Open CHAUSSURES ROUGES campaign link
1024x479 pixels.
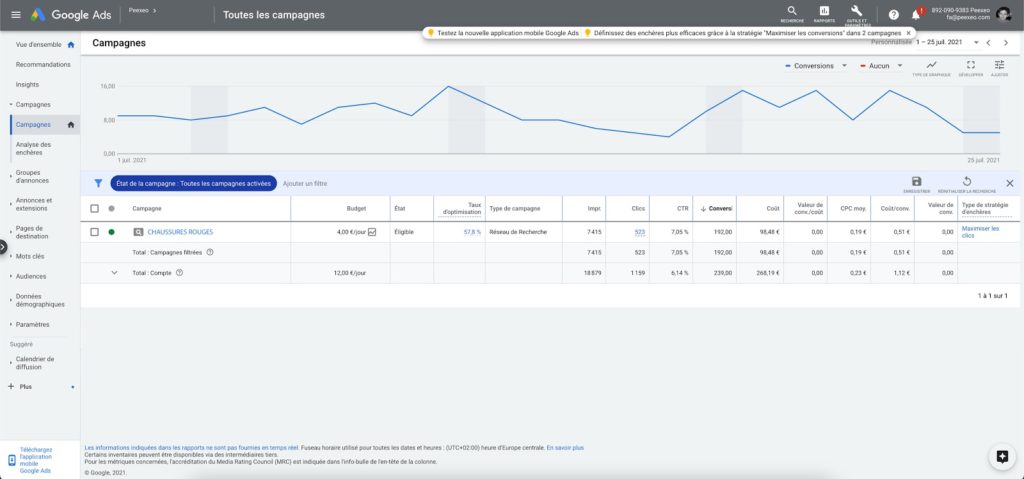pos(180,232)
